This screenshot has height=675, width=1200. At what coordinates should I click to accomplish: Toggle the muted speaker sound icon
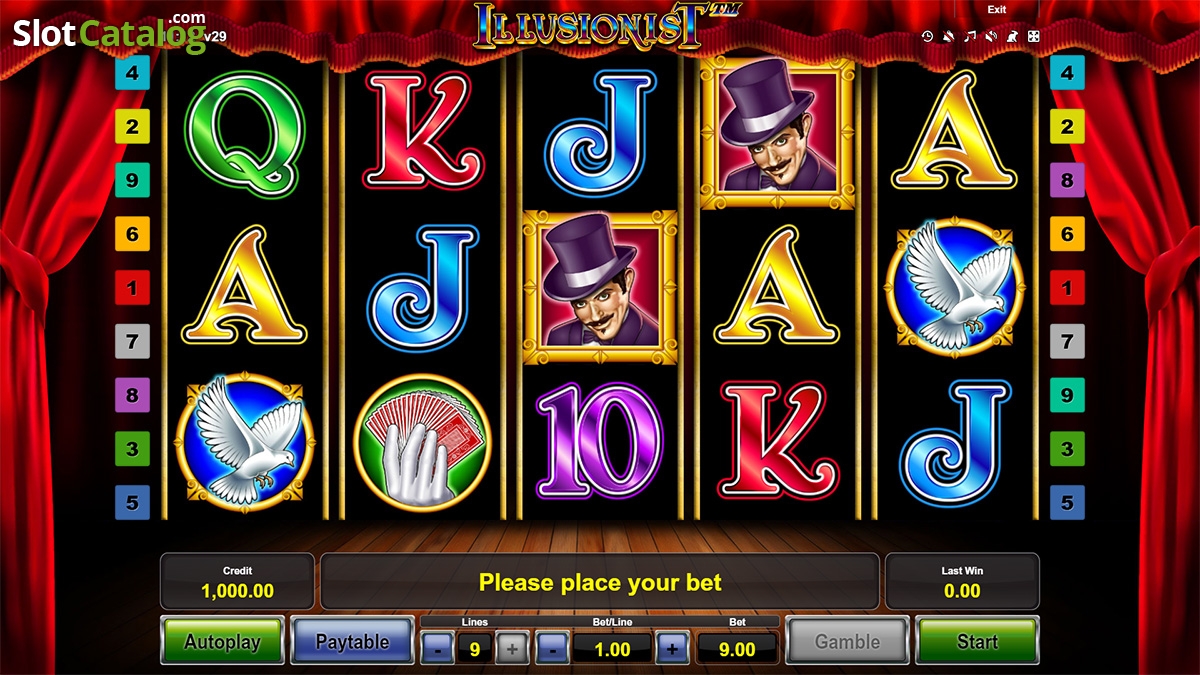991,37
